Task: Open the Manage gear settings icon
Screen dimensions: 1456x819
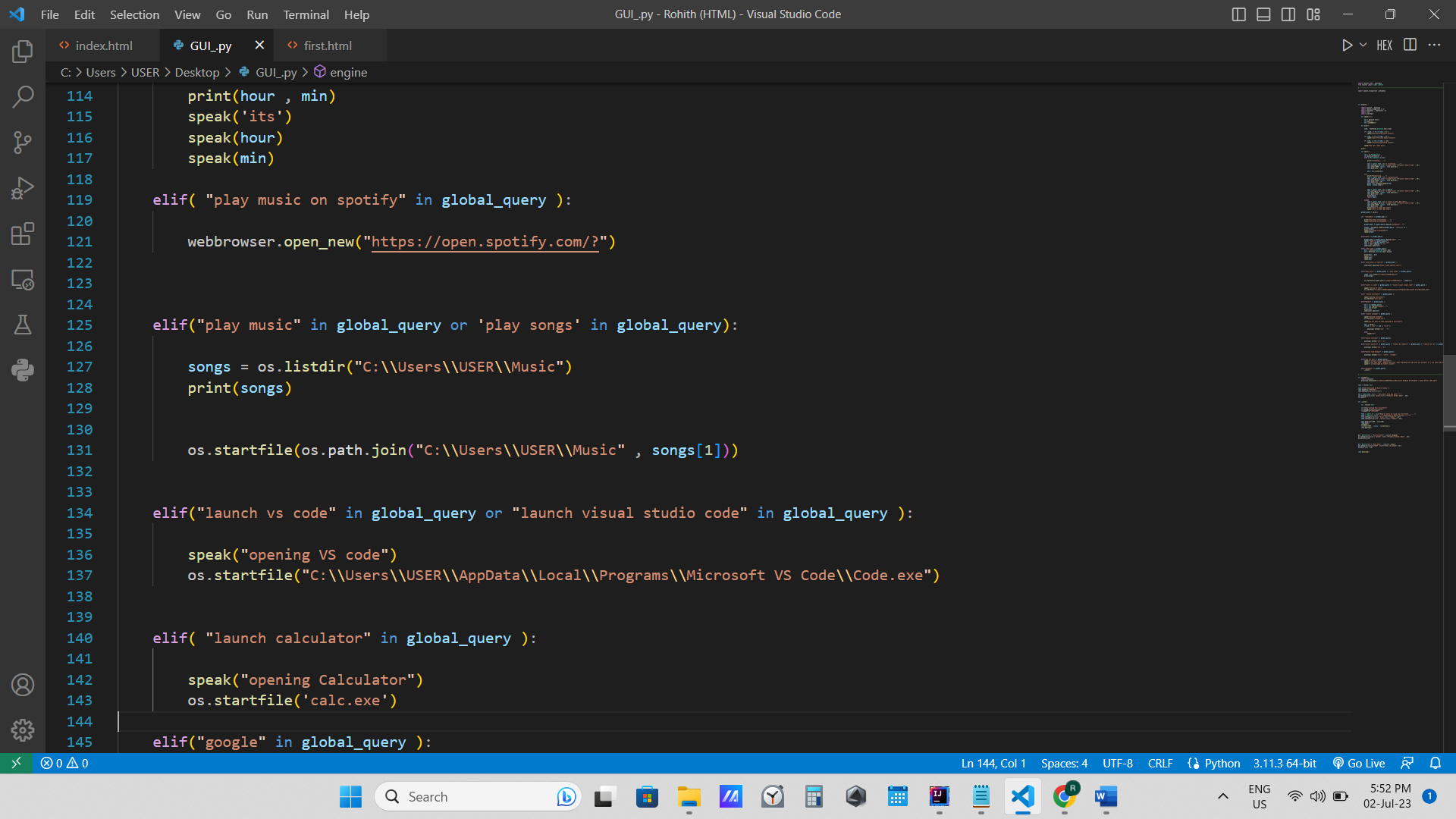Action: click(x=23, y=730)
